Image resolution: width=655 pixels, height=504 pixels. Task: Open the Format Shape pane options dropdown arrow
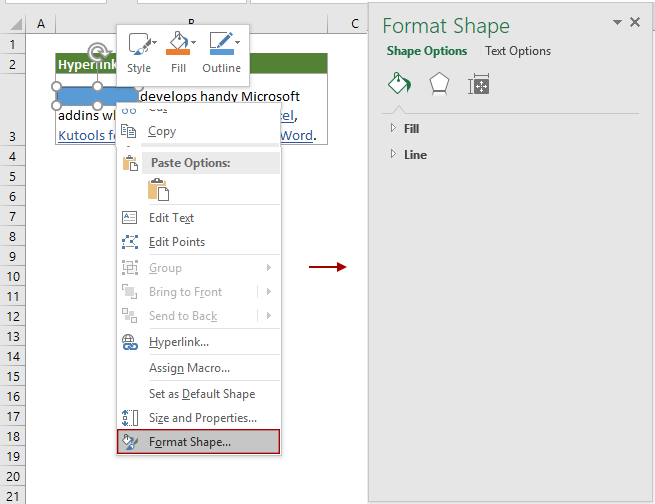coord(618,21)
